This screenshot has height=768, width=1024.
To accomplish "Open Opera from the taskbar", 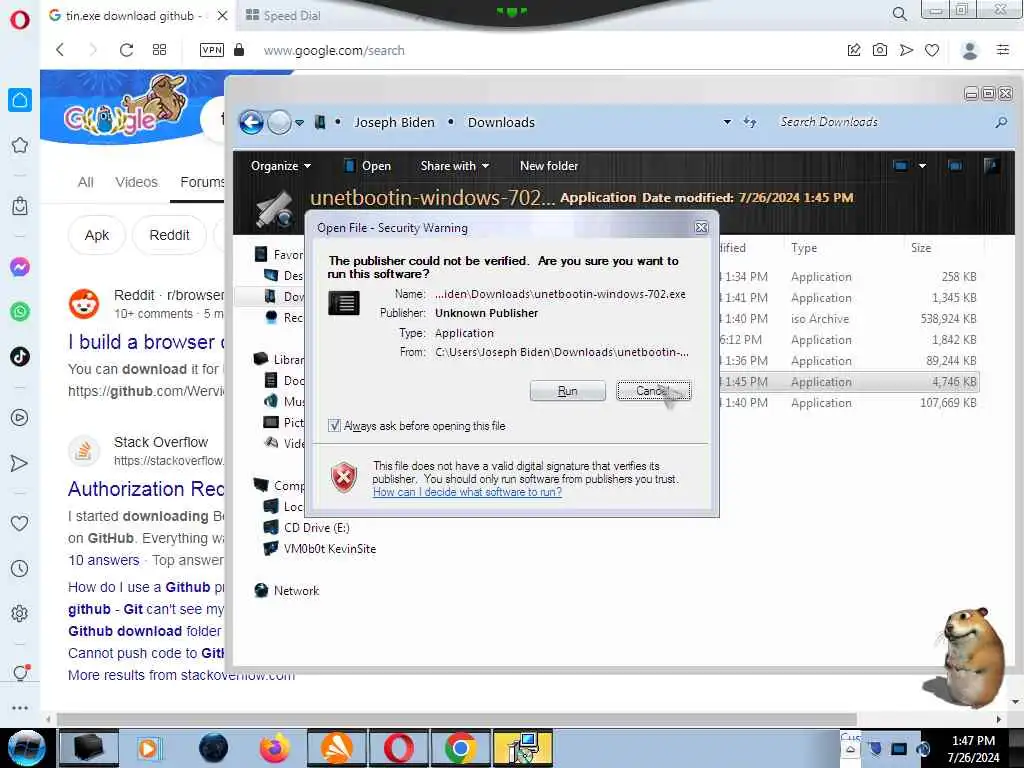I will (x=398, y=748).
